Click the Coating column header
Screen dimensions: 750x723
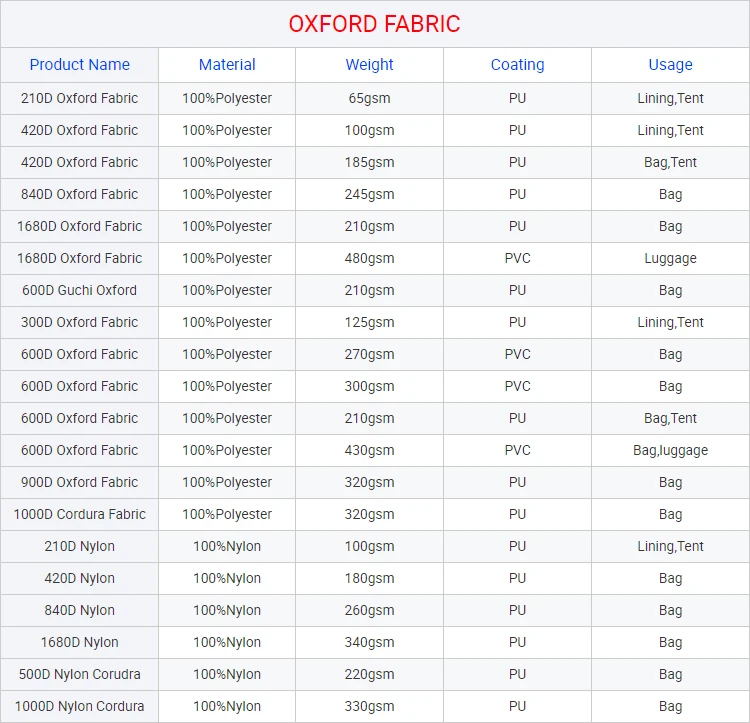[x=517, y=65]
